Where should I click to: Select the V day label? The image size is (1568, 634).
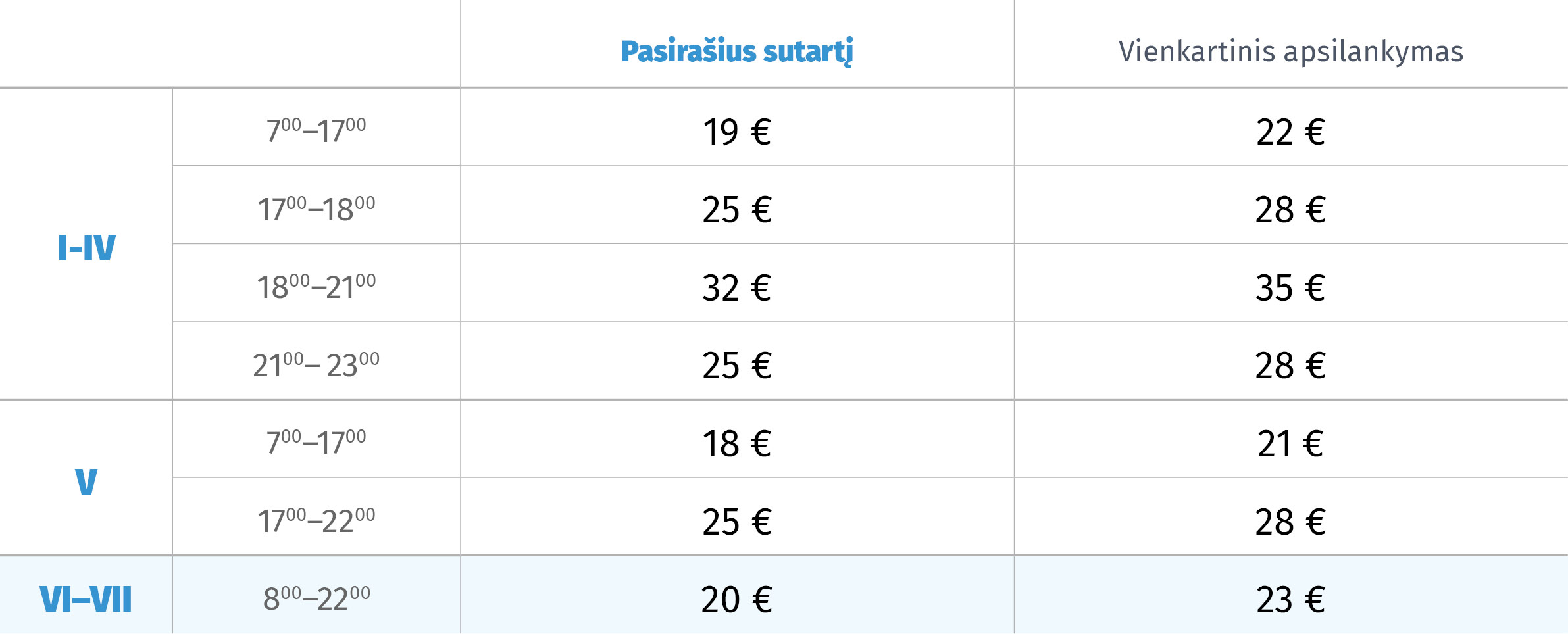click(x=86, y=481)
